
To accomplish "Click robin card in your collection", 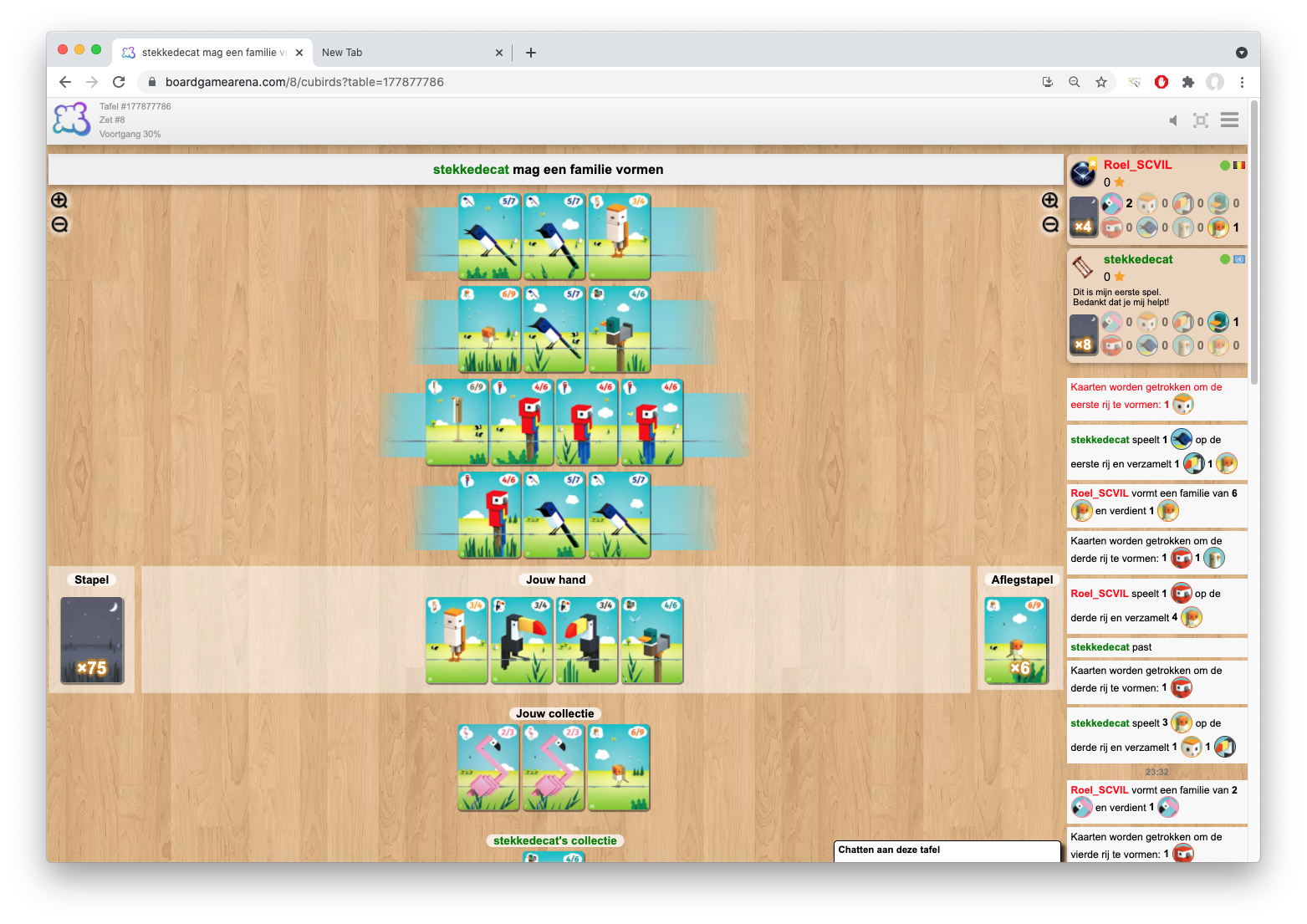I will coord(619,768).
